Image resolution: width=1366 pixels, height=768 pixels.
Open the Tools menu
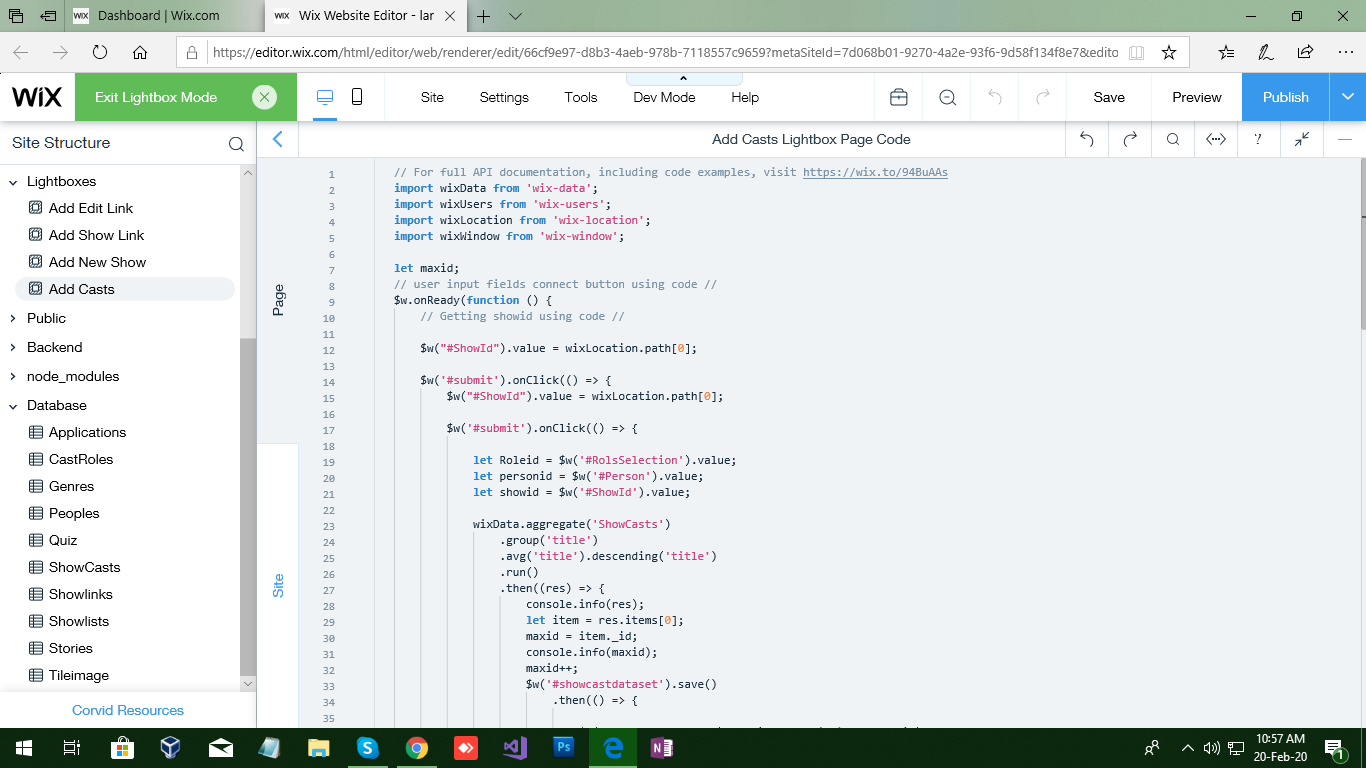[581, 97]
